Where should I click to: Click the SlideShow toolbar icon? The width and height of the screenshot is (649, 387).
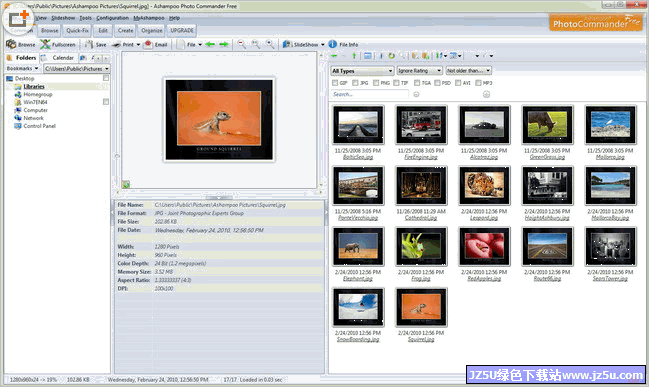[286, 44]
